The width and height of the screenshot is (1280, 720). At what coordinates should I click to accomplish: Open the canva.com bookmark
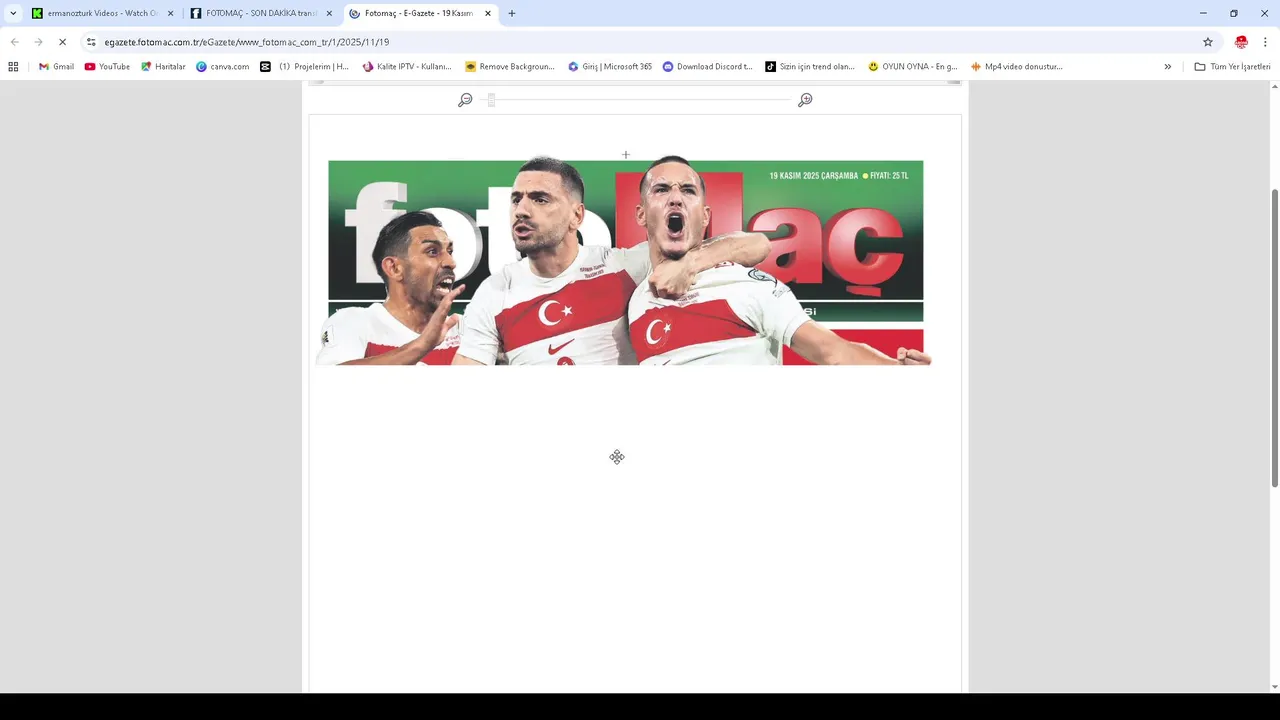(x=222, y=67)
